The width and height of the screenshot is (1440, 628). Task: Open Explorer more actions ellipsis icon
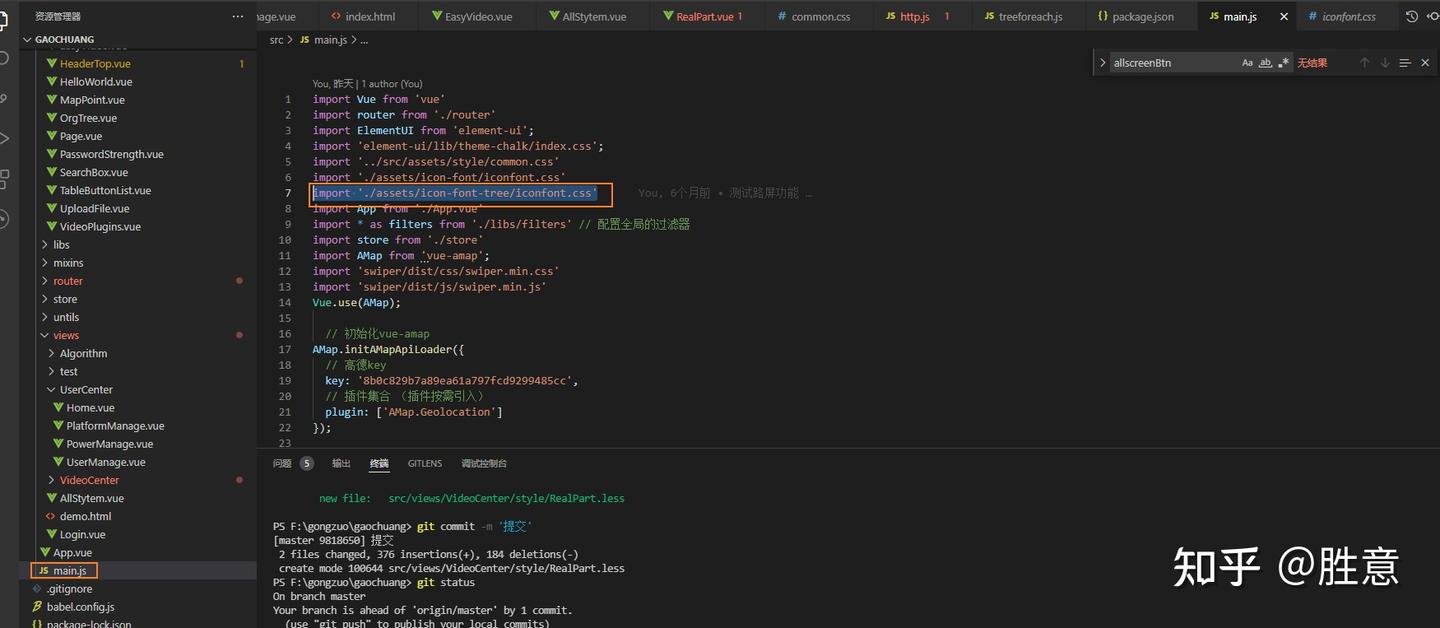(x=237, y=16)
